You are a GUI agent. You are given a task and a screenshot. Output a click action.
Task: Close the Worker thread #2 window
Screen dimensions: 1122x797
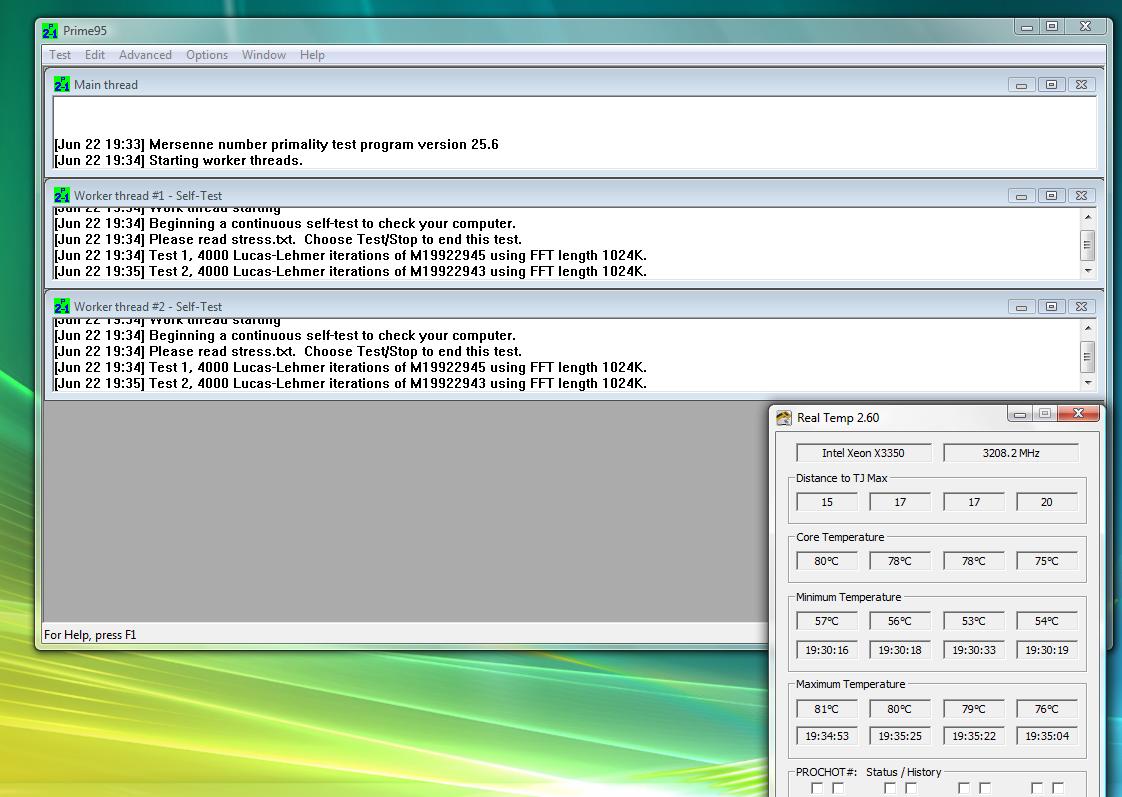click(1081, 307)
